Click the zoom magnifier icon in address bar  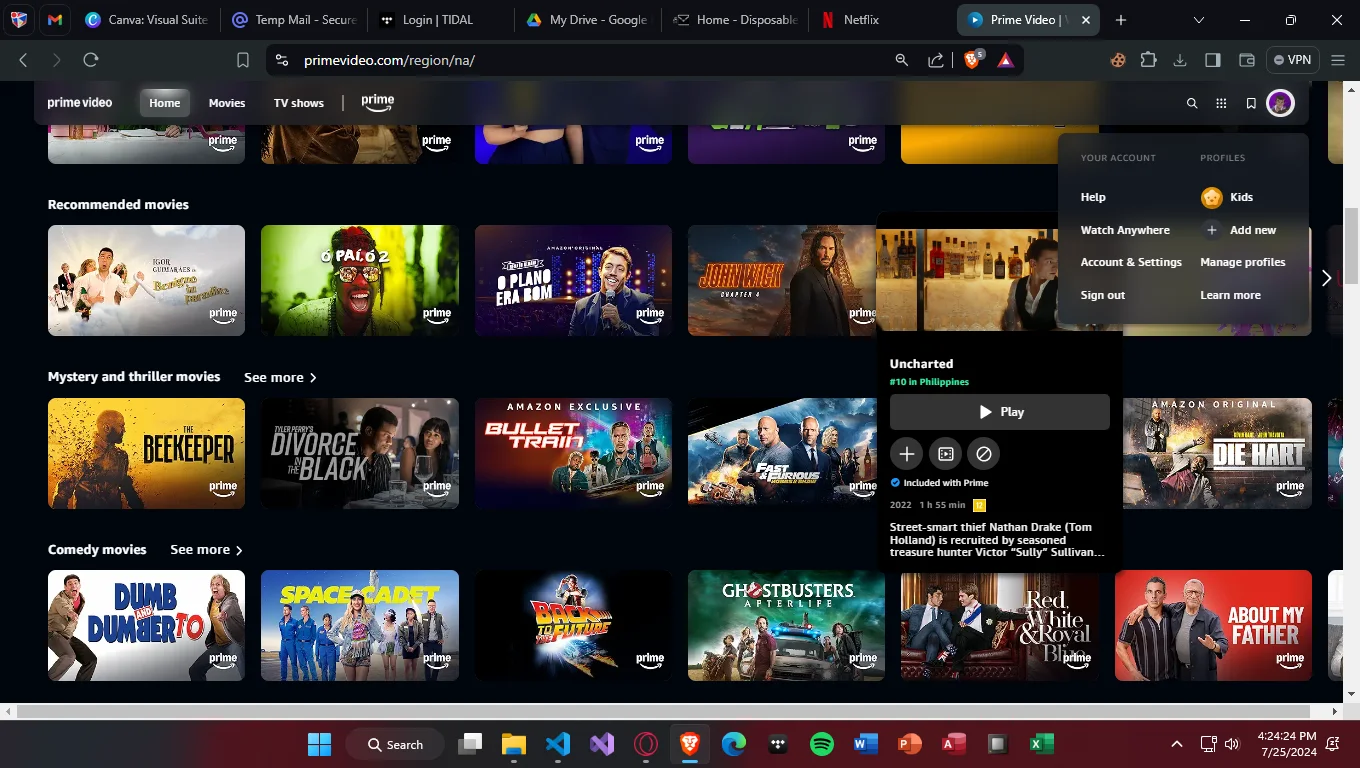tap(902, 60)
